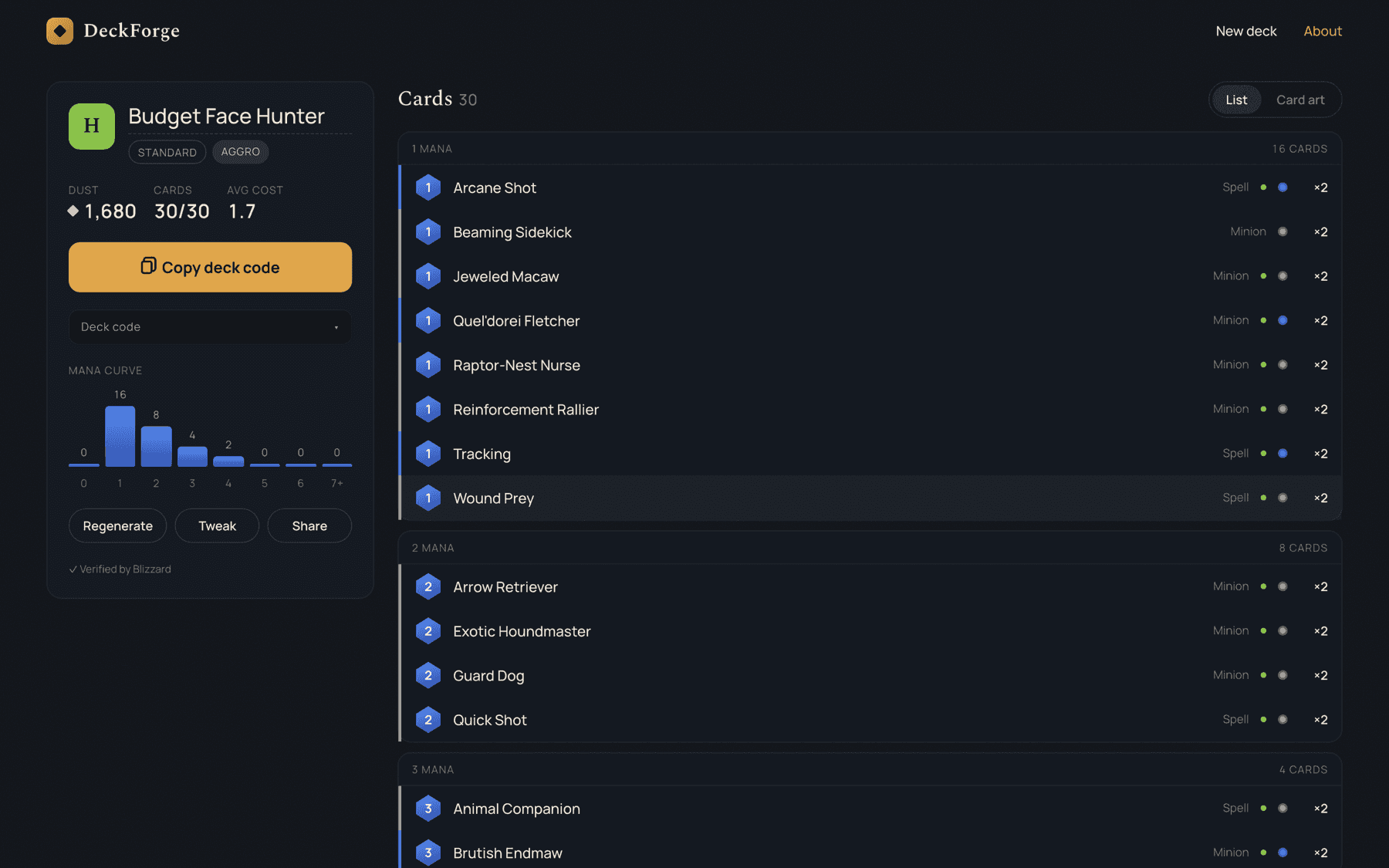This screenshot has height=868, width=1389.
Task: Click the rarity gem on Beaming Sidekick row
Action: tap(1283, 231)
